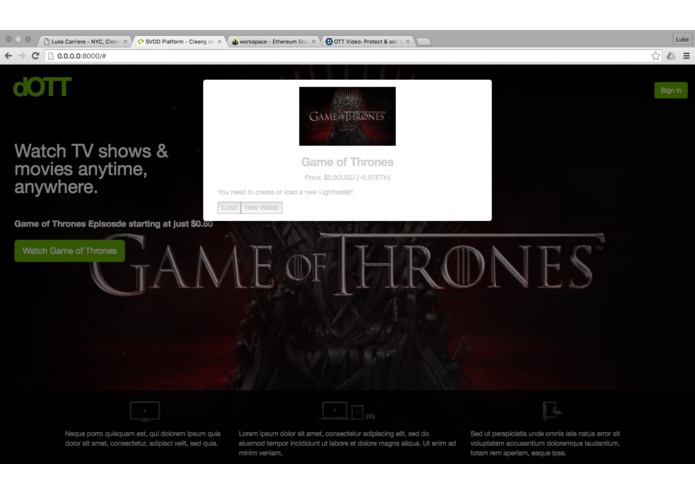Click the Game of Thrones title in dialog
Viewport: 695px width, 494px height.
(x=348, y=162)
